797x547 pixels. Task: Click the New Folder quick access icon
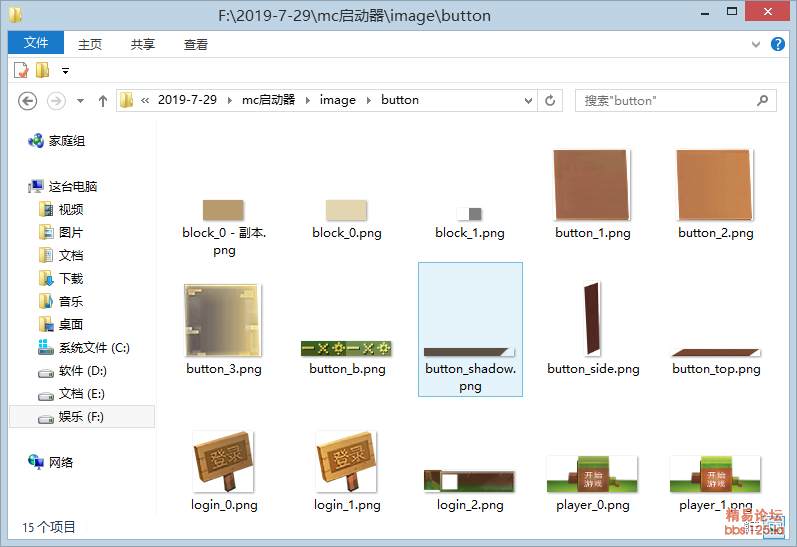point(43,70)
